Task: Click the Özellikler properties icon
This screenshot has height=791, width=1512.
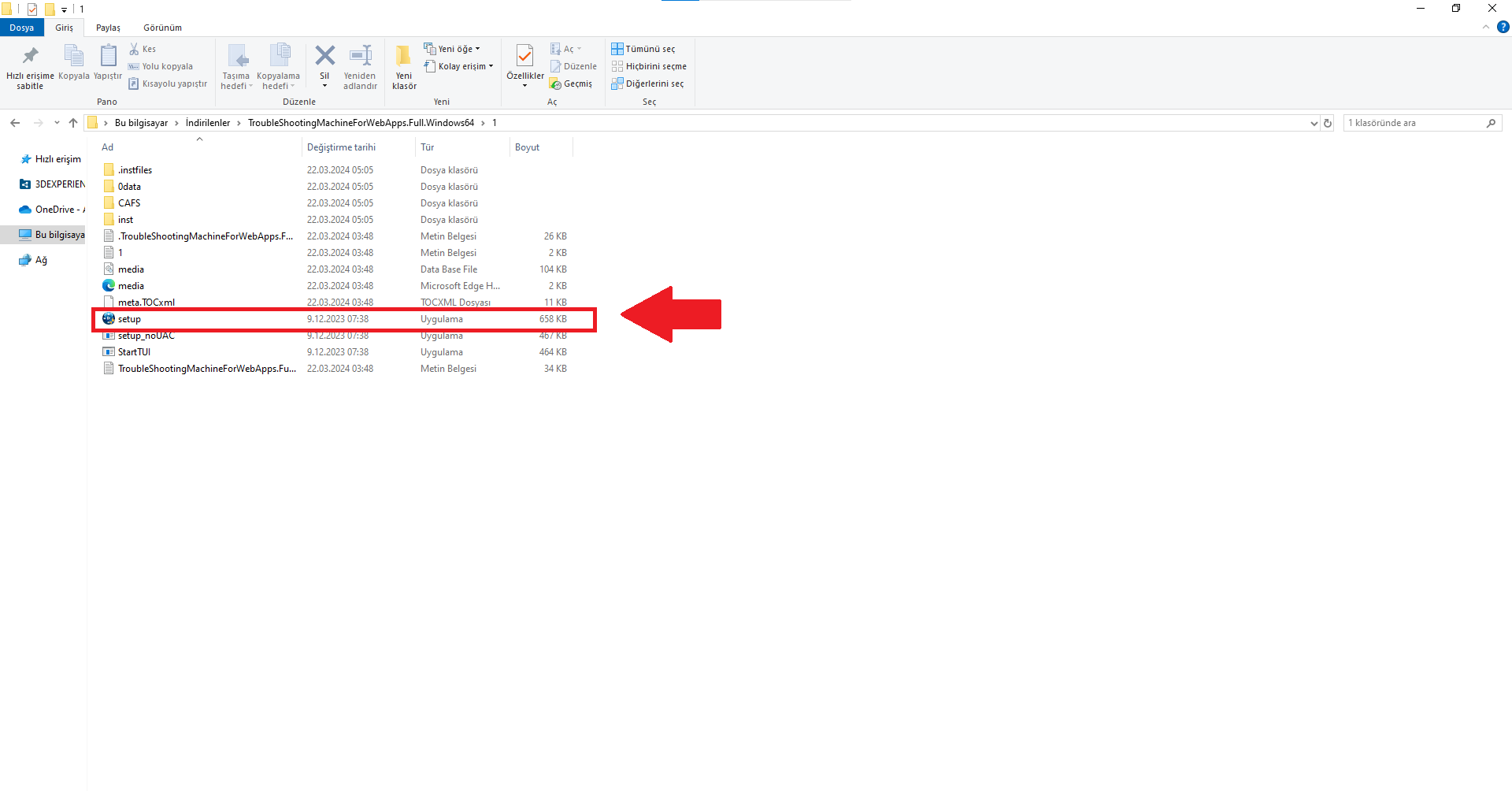Action: (x=524, y=57)
